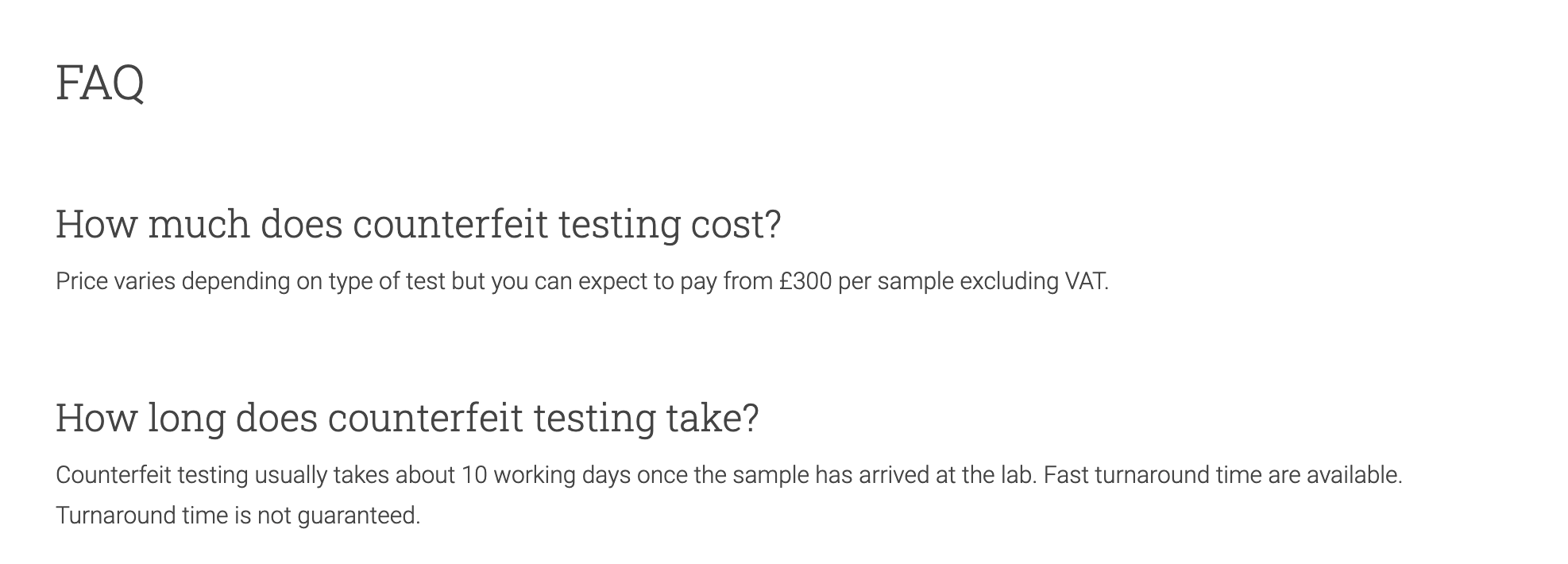Expand the counterfeit testing cost question

419,224
